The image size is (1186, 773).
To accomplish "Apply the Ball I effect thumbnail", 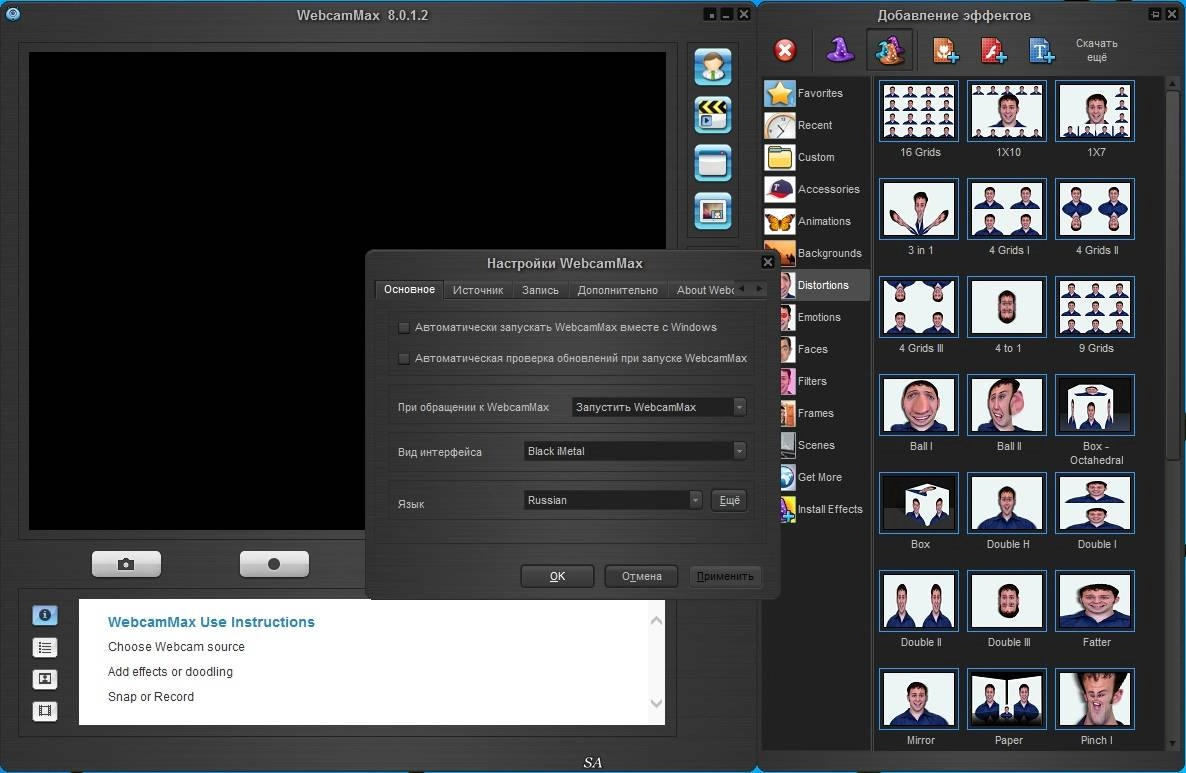I will click(x=919, y=405).
